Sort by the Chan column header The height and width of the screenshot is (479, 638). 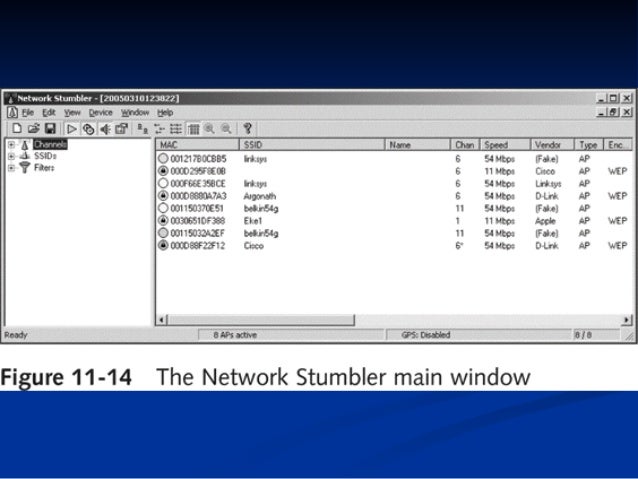click(465, 145)
